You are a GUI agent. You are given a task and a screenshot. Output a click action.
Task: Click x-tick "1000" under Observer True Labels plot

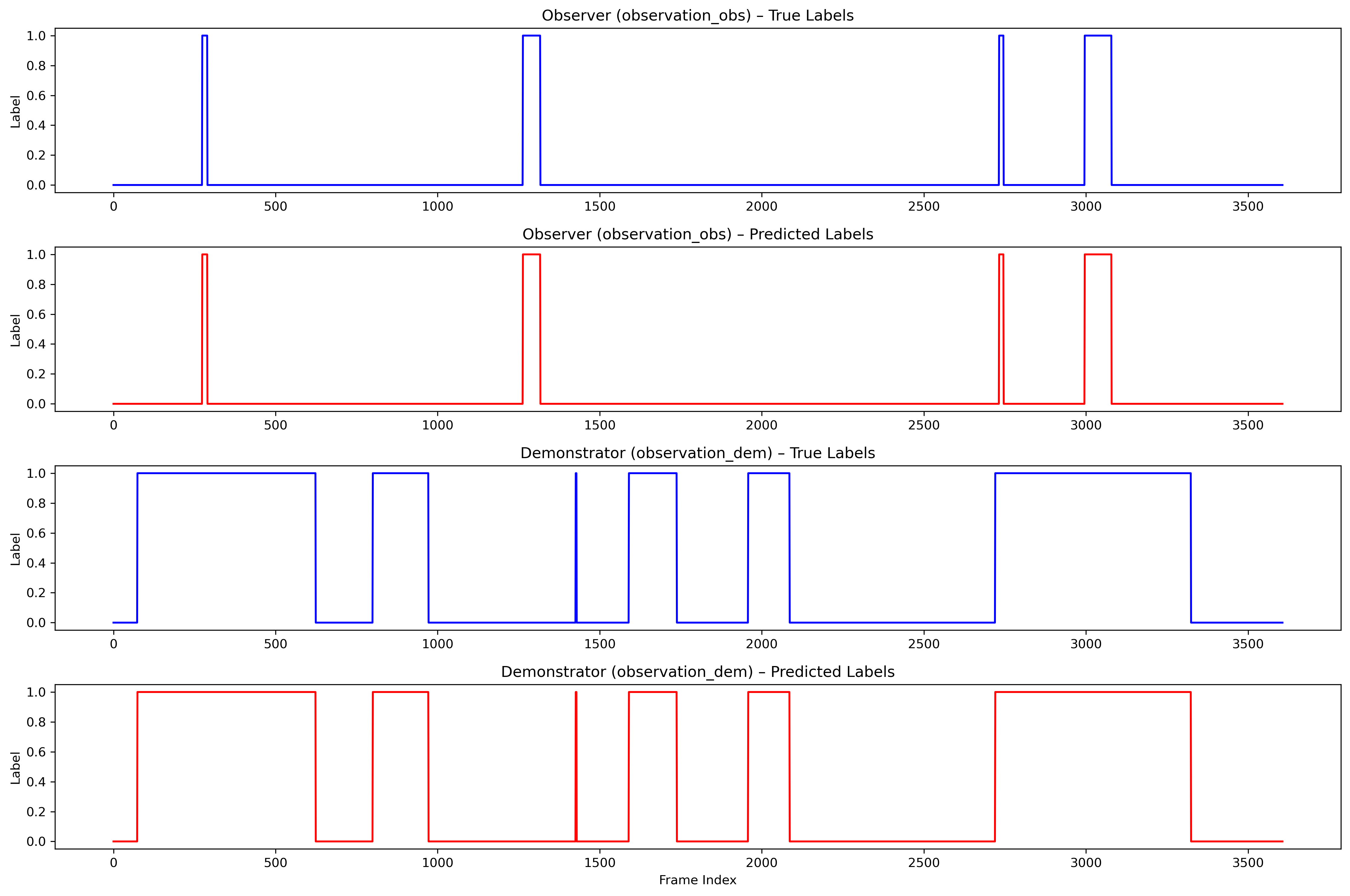click(x=438, y=206)
